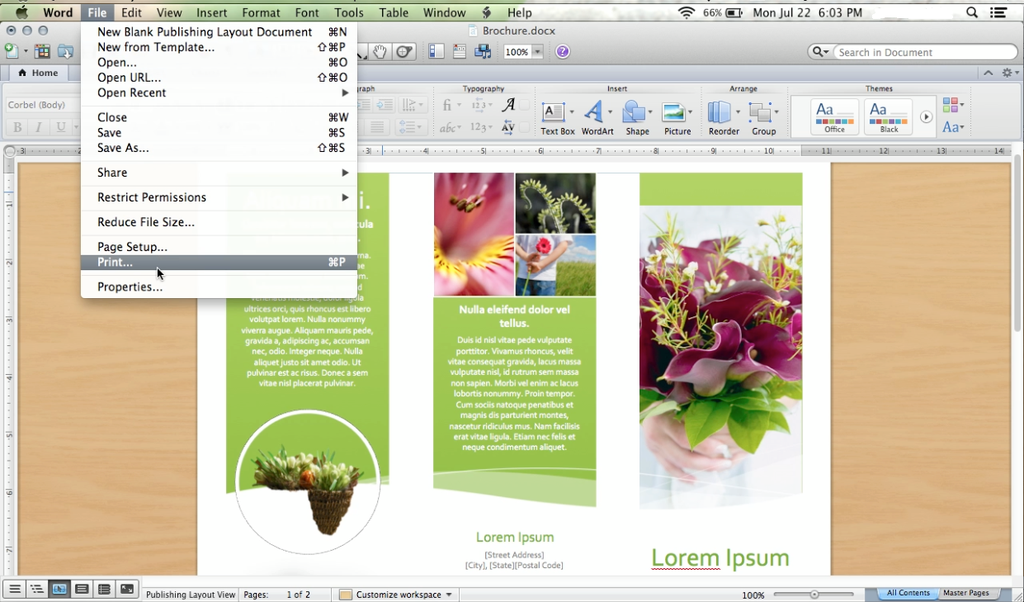The width and height of the screenshot is (1024, 602).
Task: Apply the Office theme thumbnail
Action: pos(835,117)
